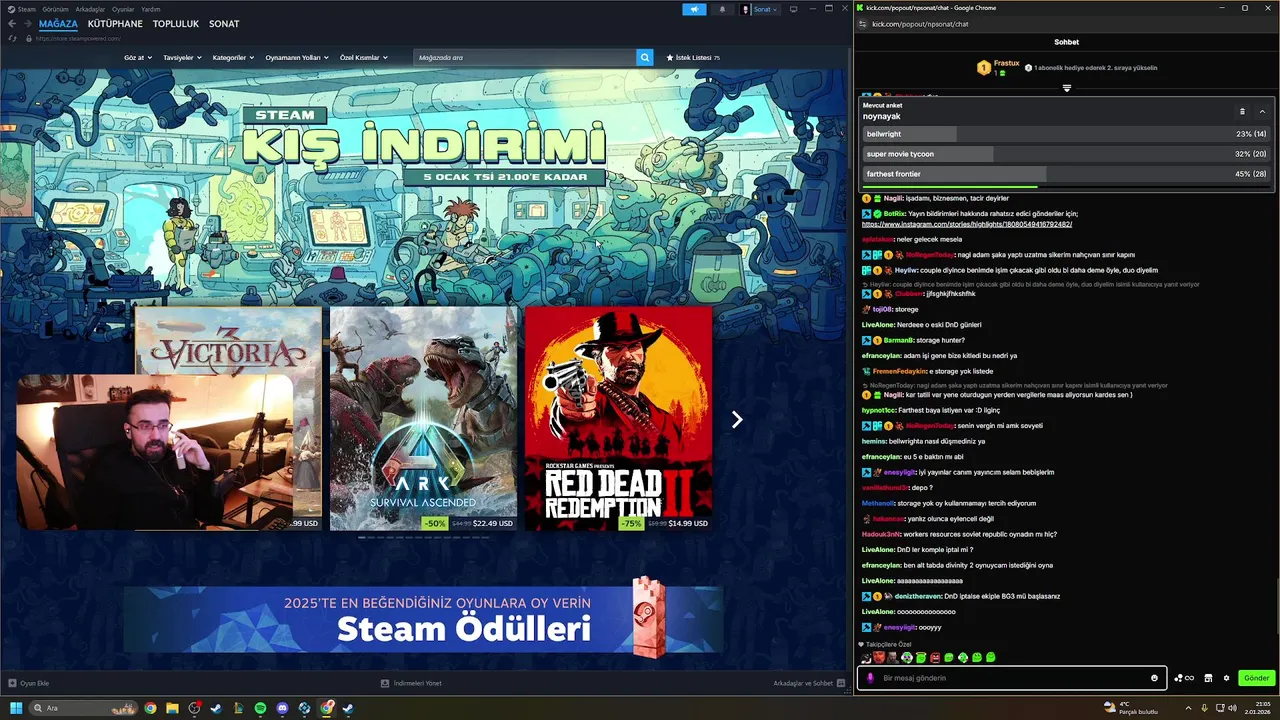The image size is (1280, 720).
Task: Click site settings icon in Kick address bar
Action: point(862,24)
